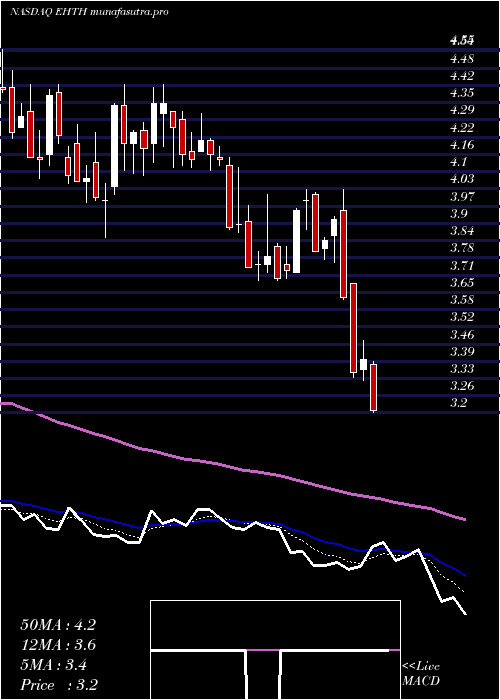This screenshot has height=700, width=500.
Task: Click the 4.03 price axis label
Action: [x=462, y=179]
